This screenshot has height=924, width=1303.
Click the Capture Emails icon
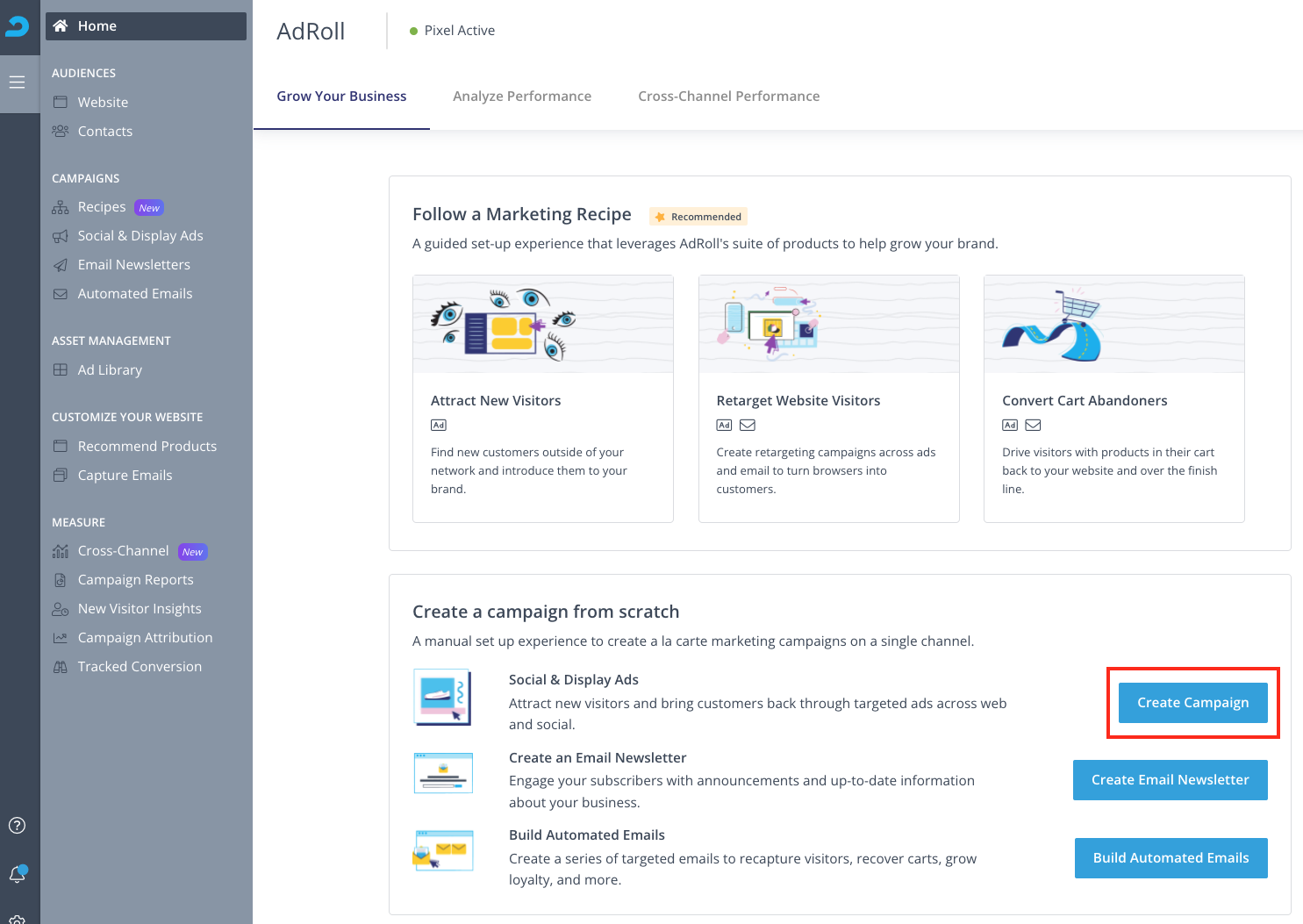point(61,476)
